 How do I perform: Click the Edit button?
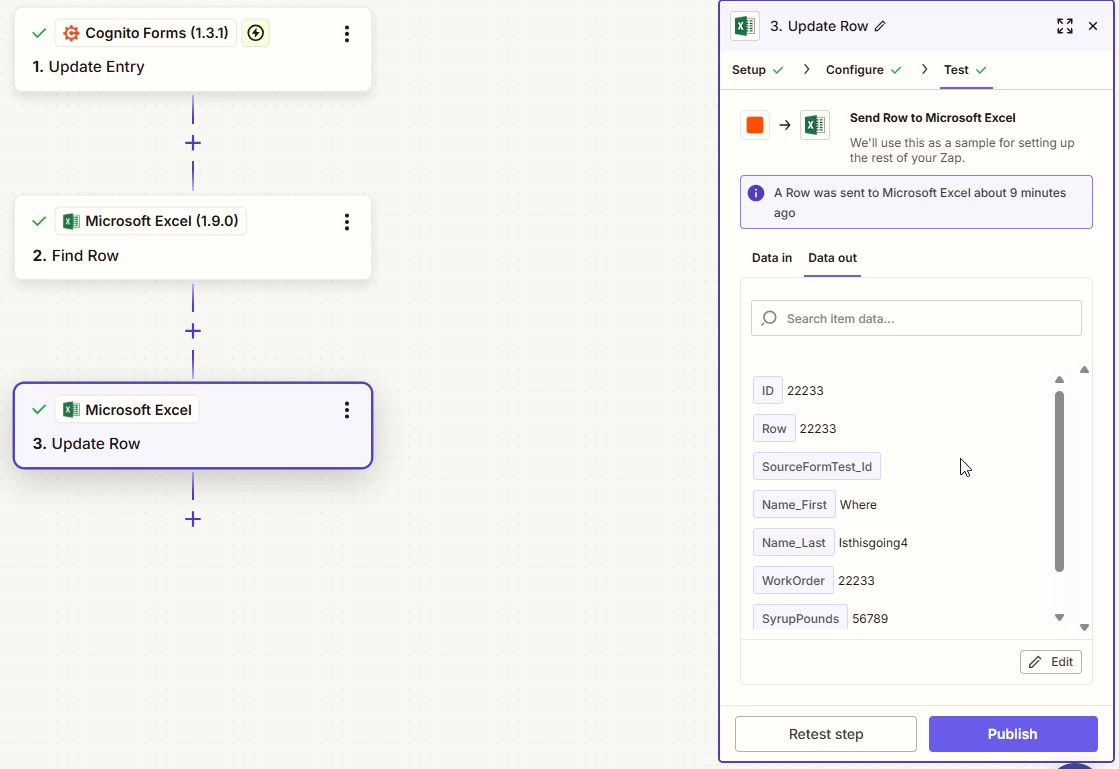(x=1050, y=662)
